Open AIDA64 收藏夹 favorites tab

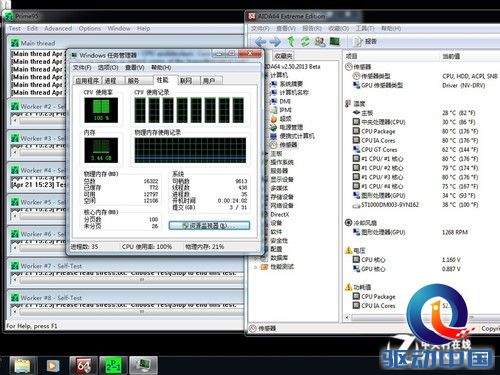pyautogui.click(x=284, y=56)
